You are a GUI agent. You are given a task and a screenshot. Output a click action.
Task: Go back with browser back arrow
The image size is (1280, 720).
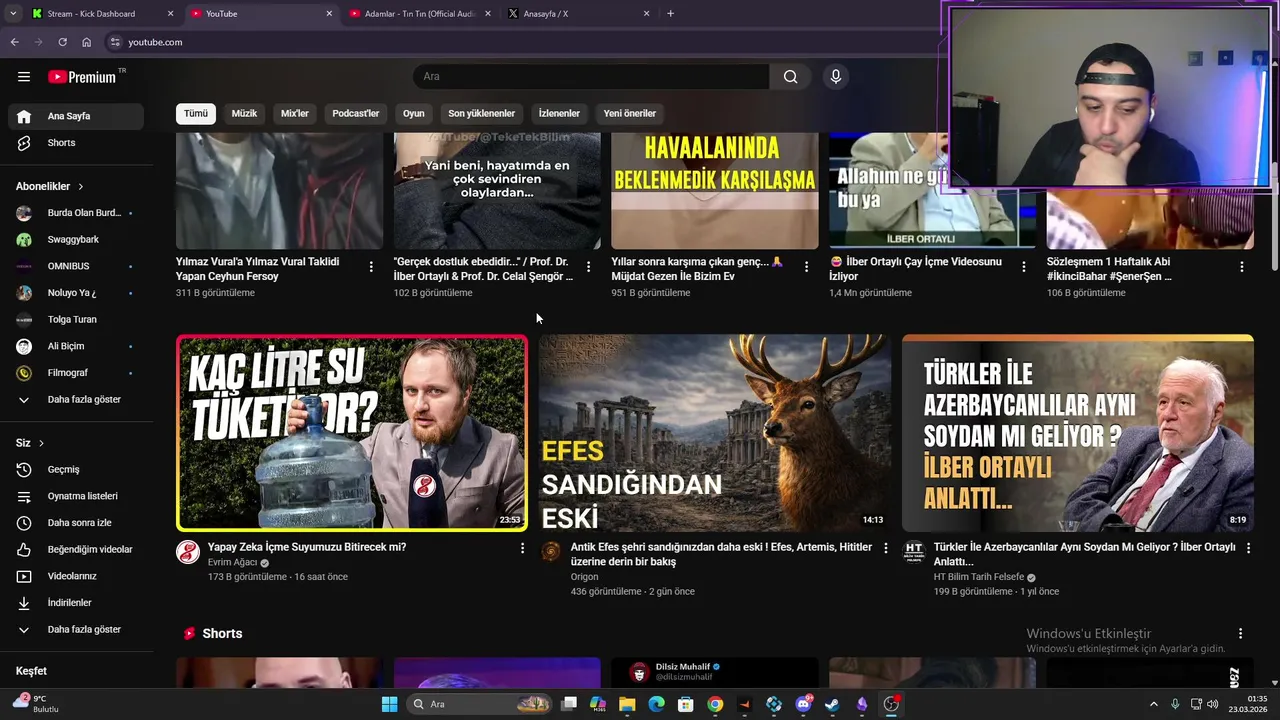[x=14, y=42]
